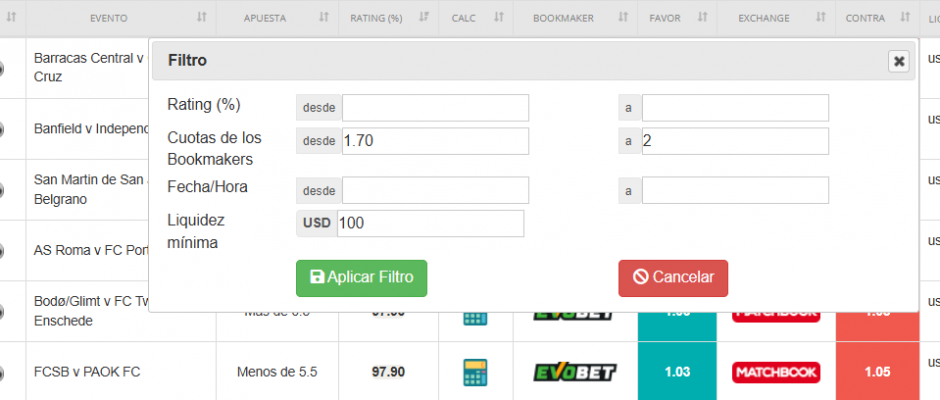
Task: Sort by RATING (%) column arrows
Action: [x=424, y=17]
